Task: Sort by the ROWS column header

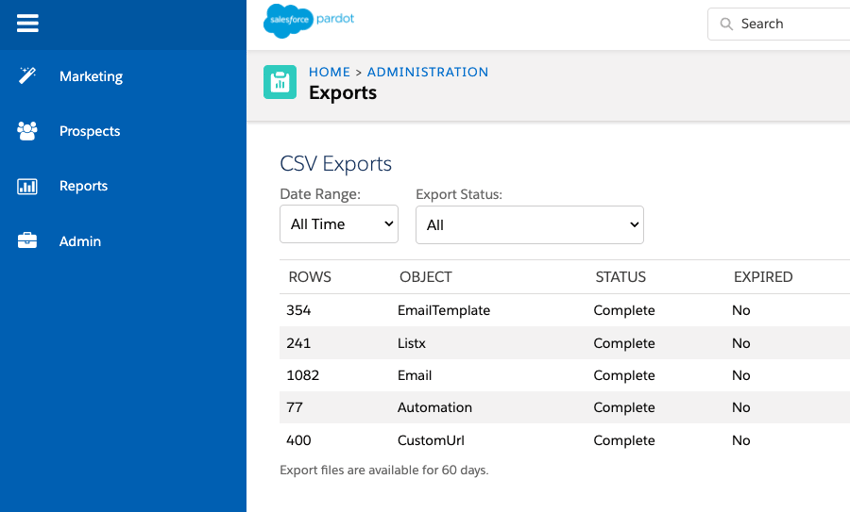Action: tap(310, 277)
